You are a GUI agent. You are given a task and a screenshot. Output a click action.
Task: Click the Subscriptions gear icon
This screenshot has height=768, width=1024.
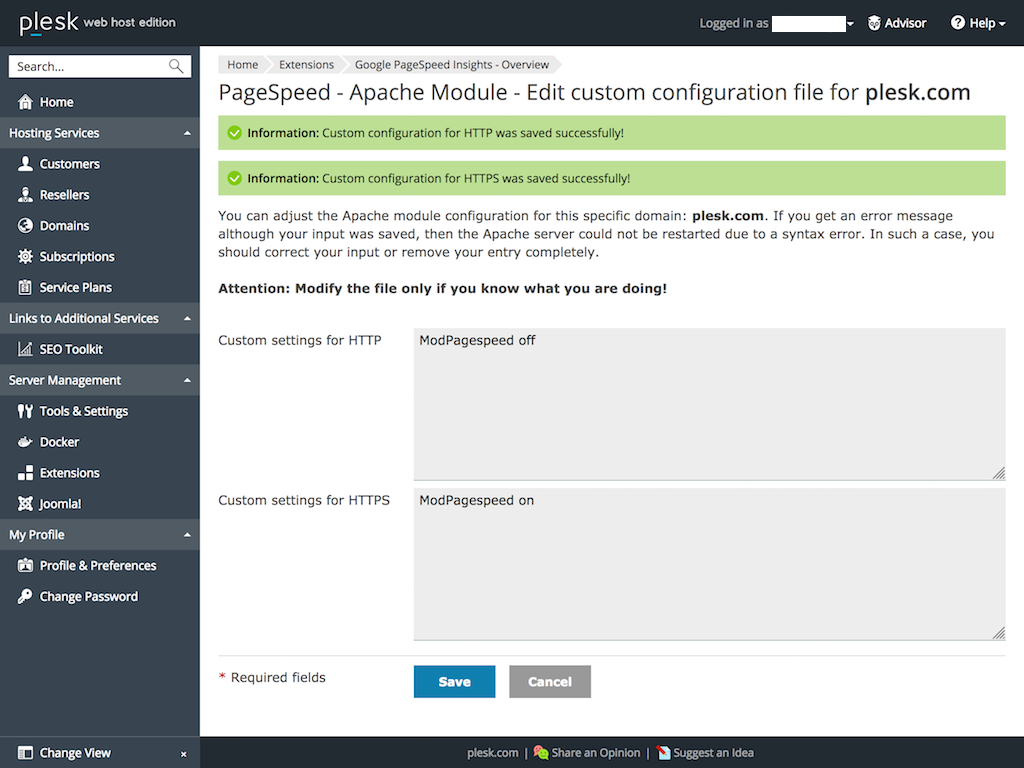point(26,257)
